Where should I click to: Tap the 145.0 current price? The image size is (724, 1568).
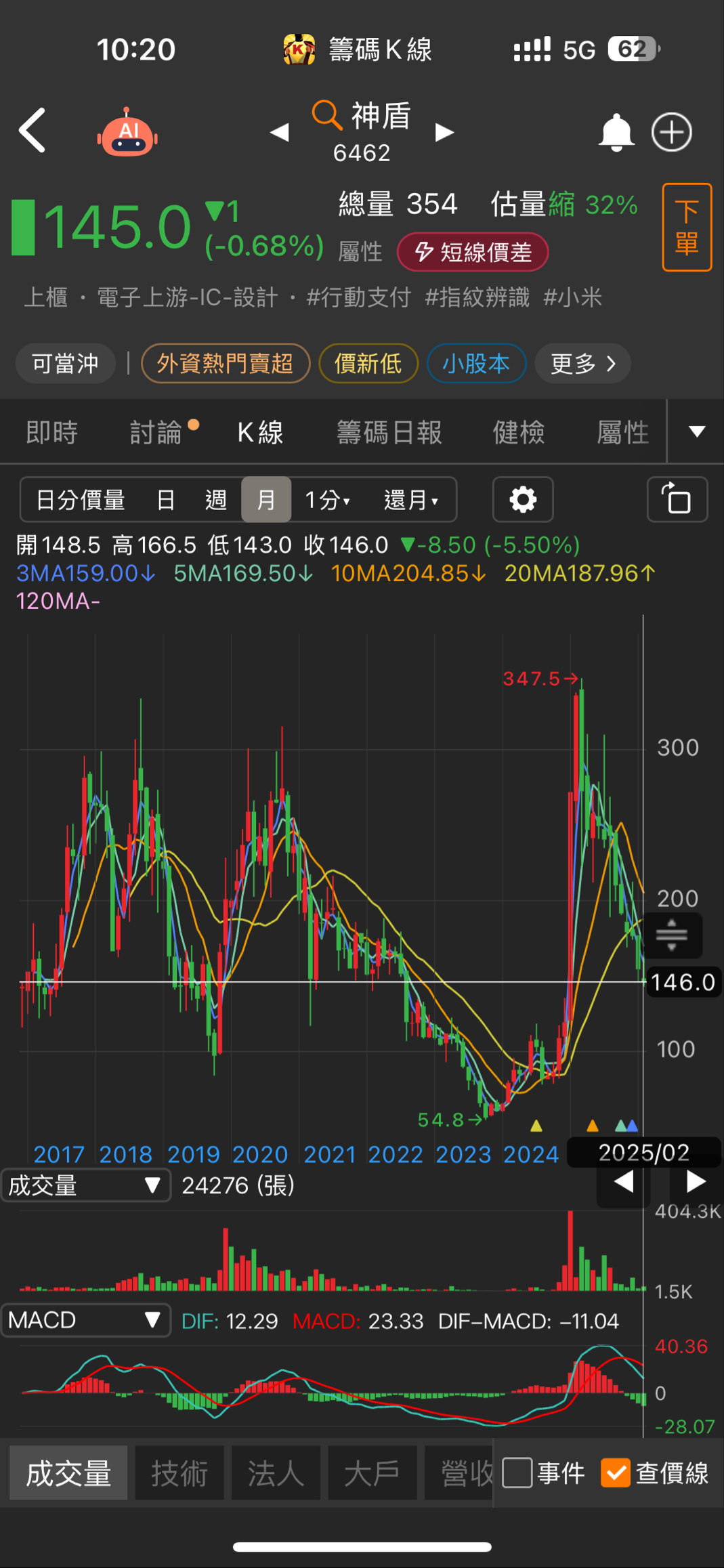[x=117, y=226]
